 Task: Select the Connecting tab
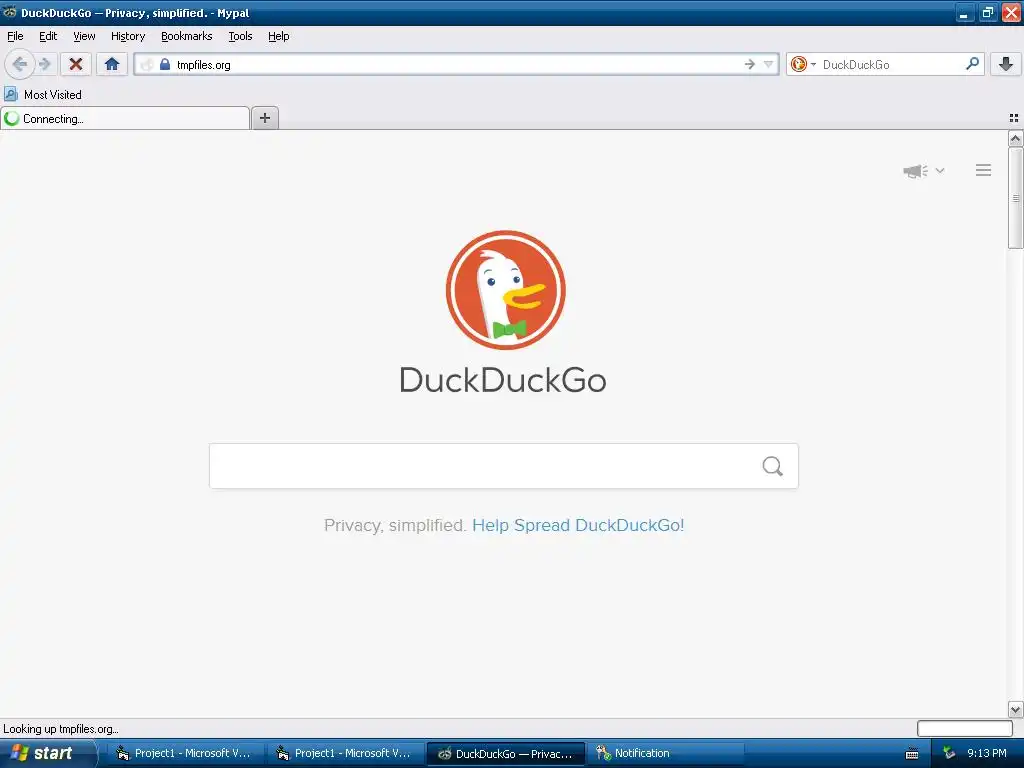pos(125,118)
